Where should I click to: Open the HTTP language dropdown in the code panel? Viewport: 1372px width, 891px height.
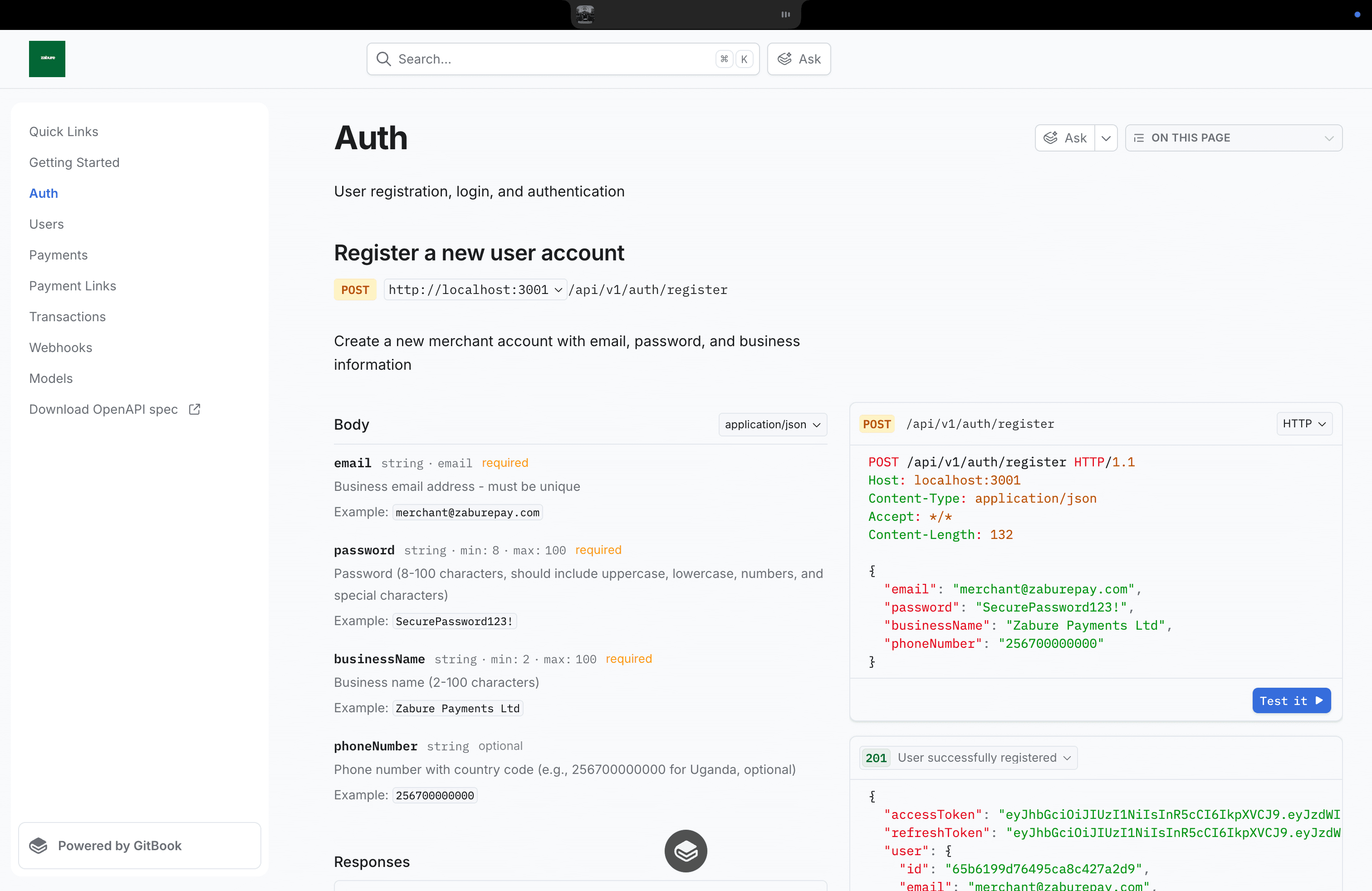point(1304,424)
